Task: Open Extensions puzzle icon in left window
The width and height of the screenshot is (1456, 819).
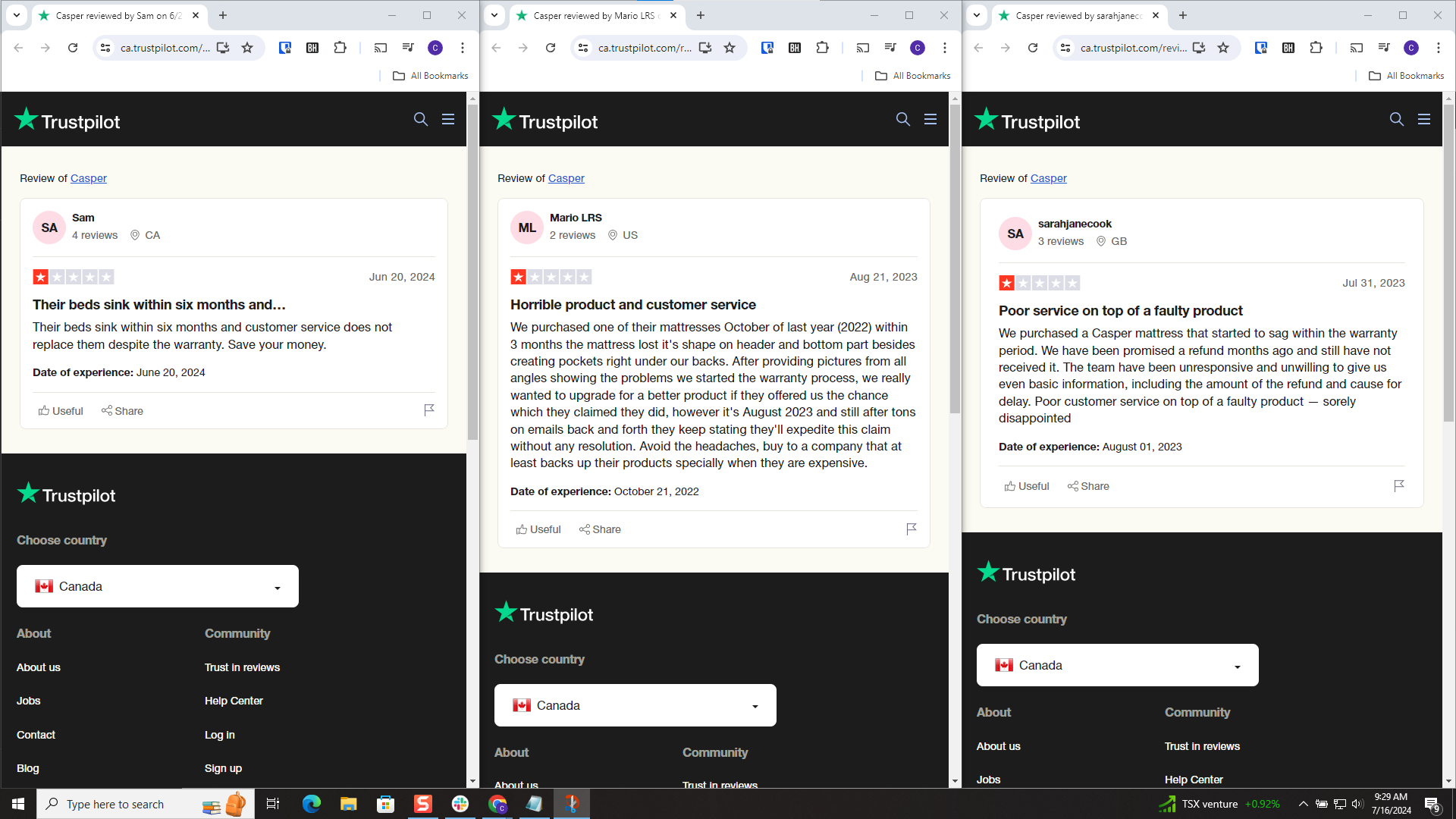Action: [x=340, y=48]
